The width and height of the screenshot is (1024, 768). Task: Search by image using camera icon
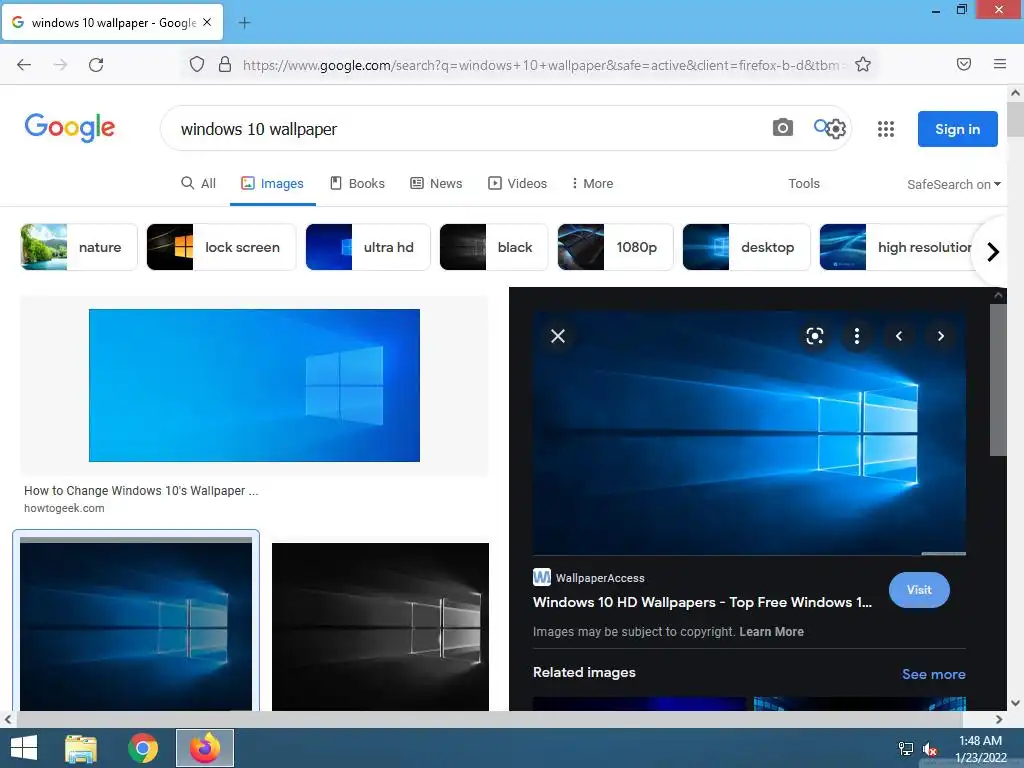(782, 127)
